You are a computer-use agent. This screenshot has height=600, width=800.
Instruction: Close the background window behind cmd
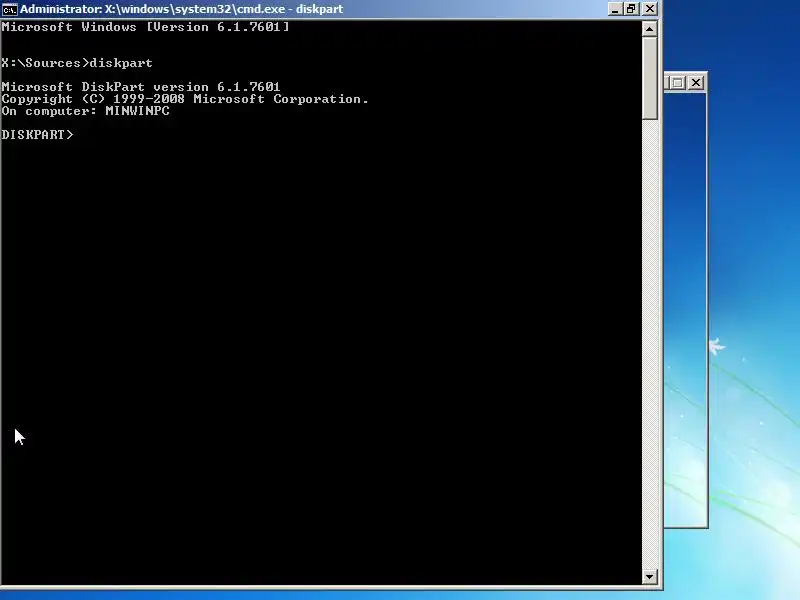(696, 83)
